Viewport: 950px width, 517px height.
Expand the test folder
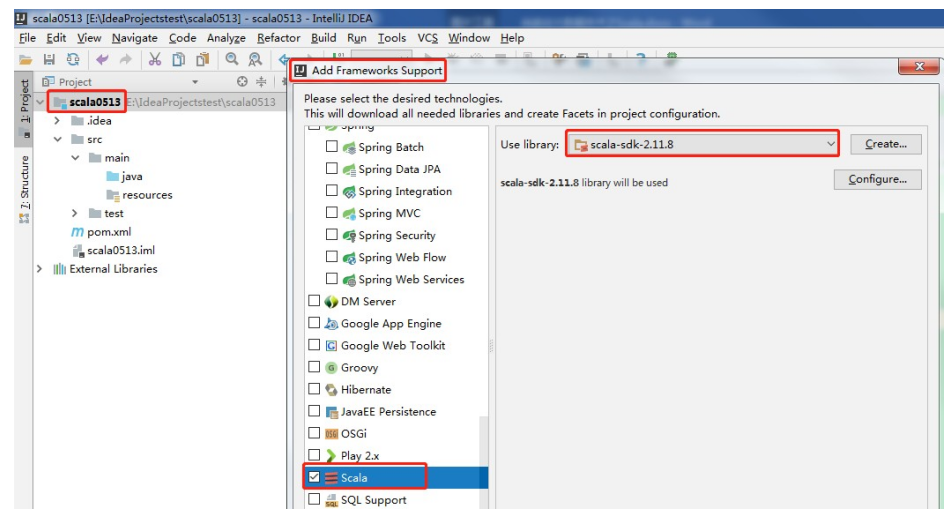[75, 213]
